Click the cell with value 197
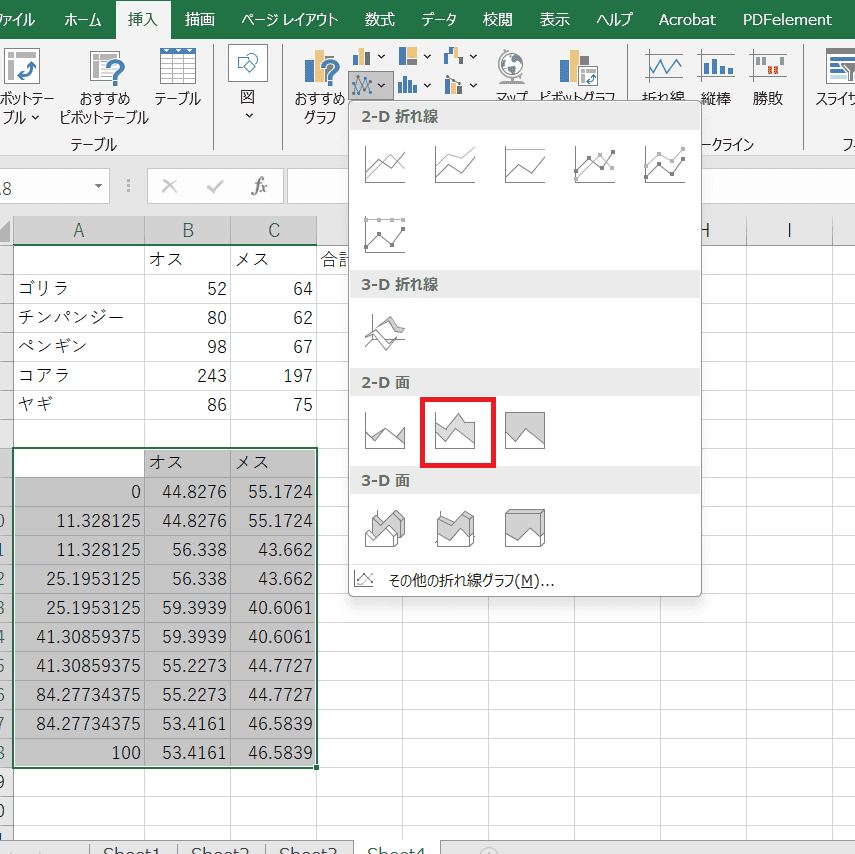The image size is (855, 854). point(274,376)
